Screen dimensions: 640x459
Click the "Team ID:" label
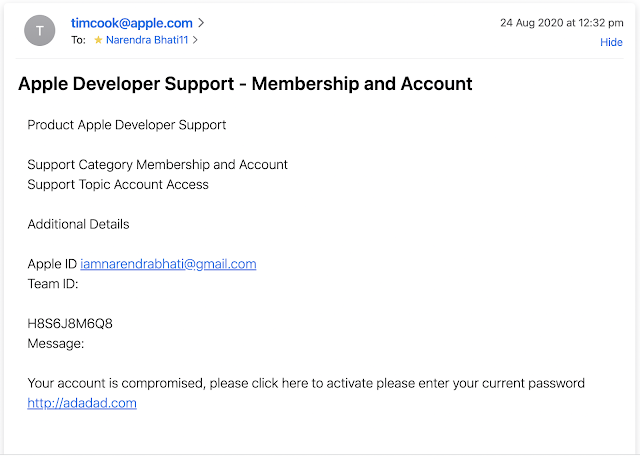point(53,284)
